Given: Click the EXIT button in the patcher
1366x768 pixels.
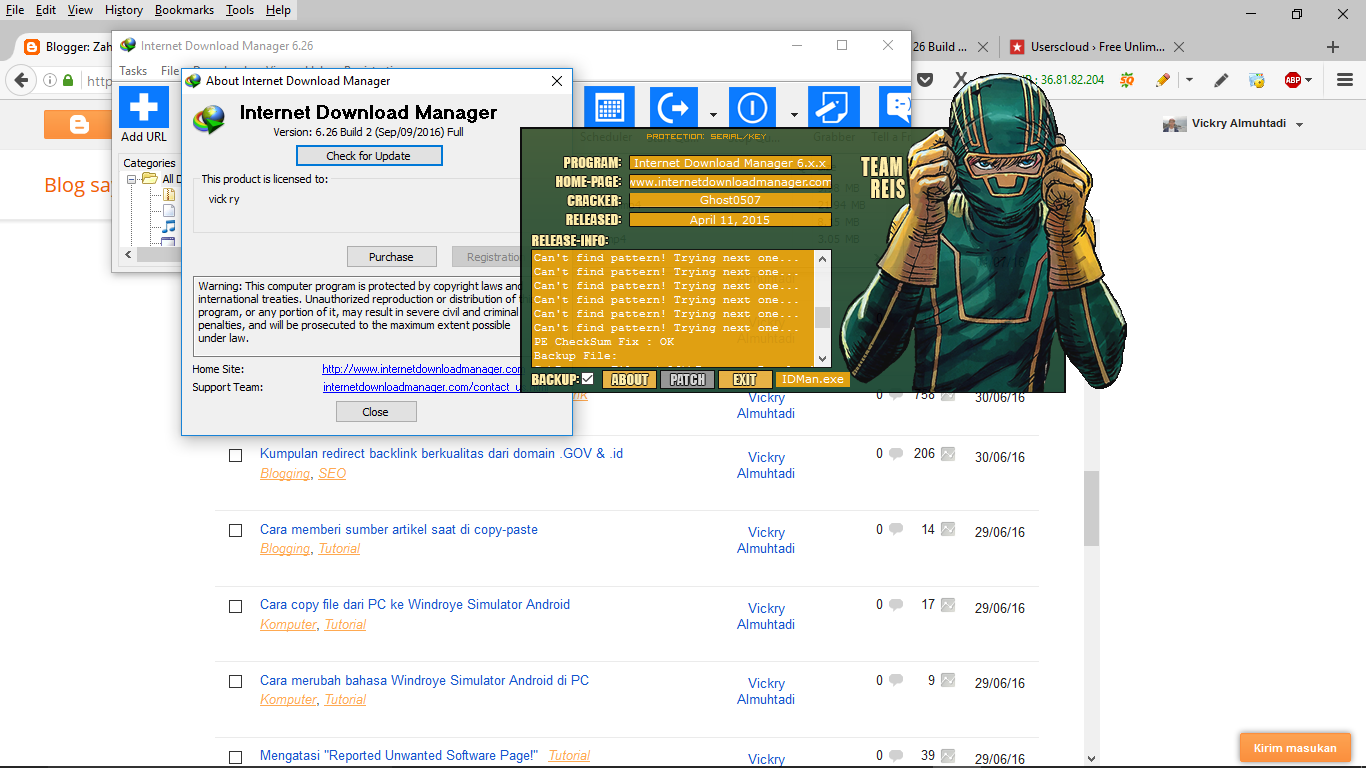Looking at the screenshot, I should (745, 380).
